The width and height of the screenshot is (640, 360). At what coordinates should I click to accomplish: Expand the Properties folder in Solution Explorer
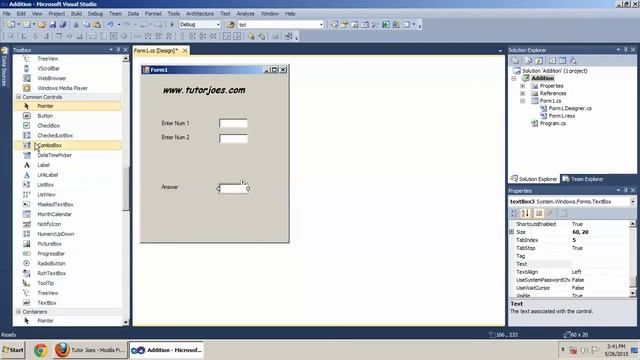[522, 86]
